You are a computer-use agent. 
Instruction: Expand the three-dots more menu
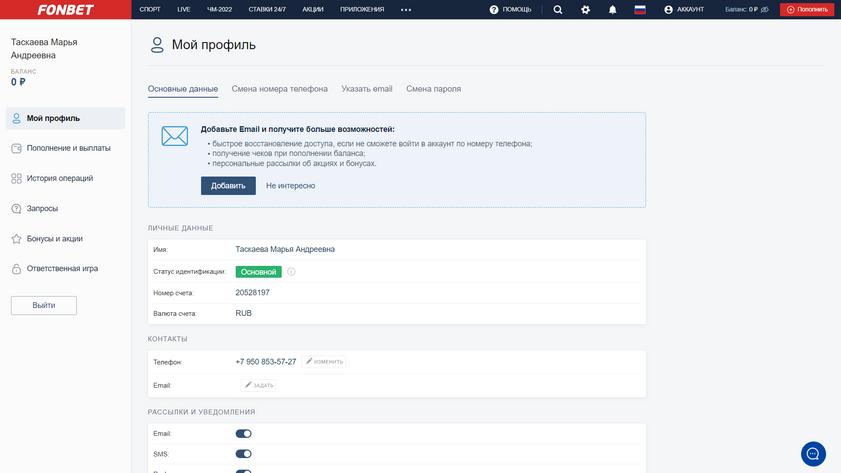[x=406, y=9]
